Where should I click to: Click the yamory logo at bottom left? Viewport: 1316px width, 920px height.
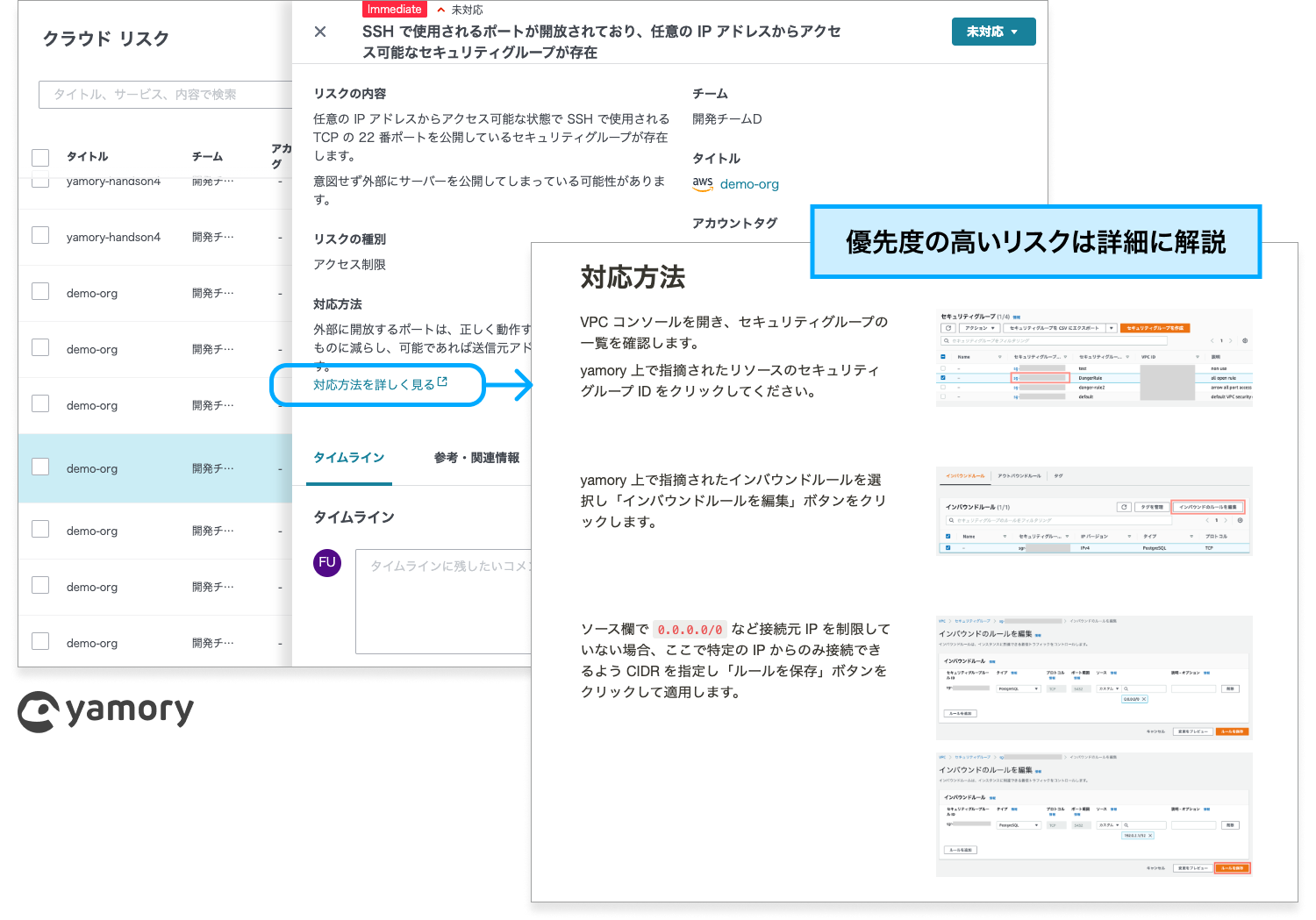click(x=105, y=711)
